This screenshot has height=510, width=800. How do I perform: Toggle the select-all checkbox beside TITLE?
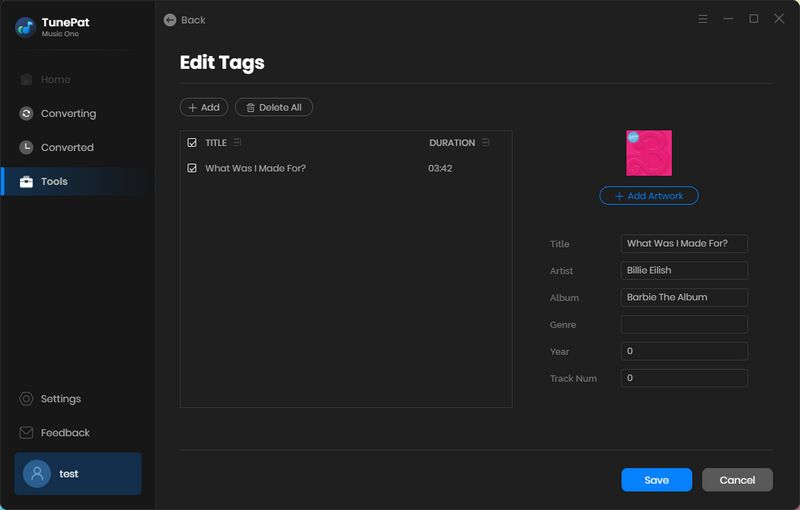click(x=192, y=143)
